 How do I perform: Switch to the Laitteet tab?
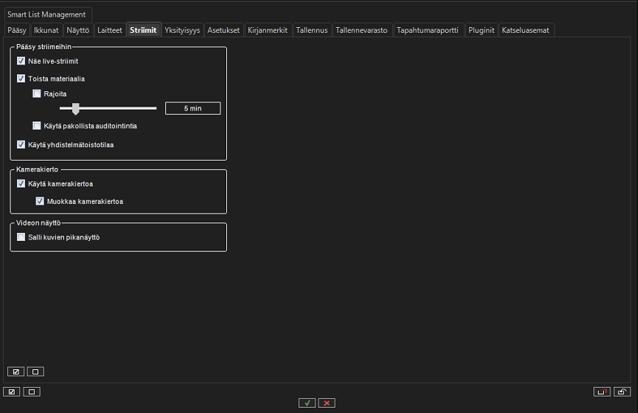coord(109,30)
